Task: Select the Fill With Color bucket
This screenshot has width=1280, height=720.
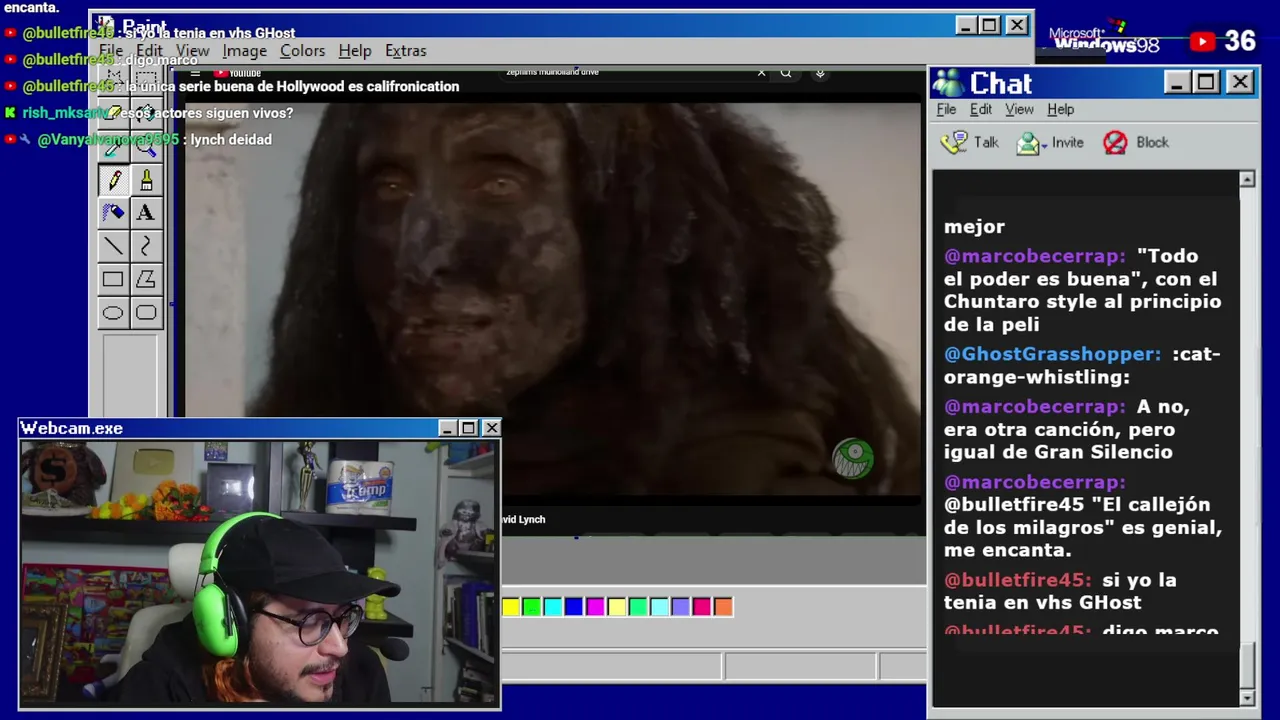Action: [146, 113]
